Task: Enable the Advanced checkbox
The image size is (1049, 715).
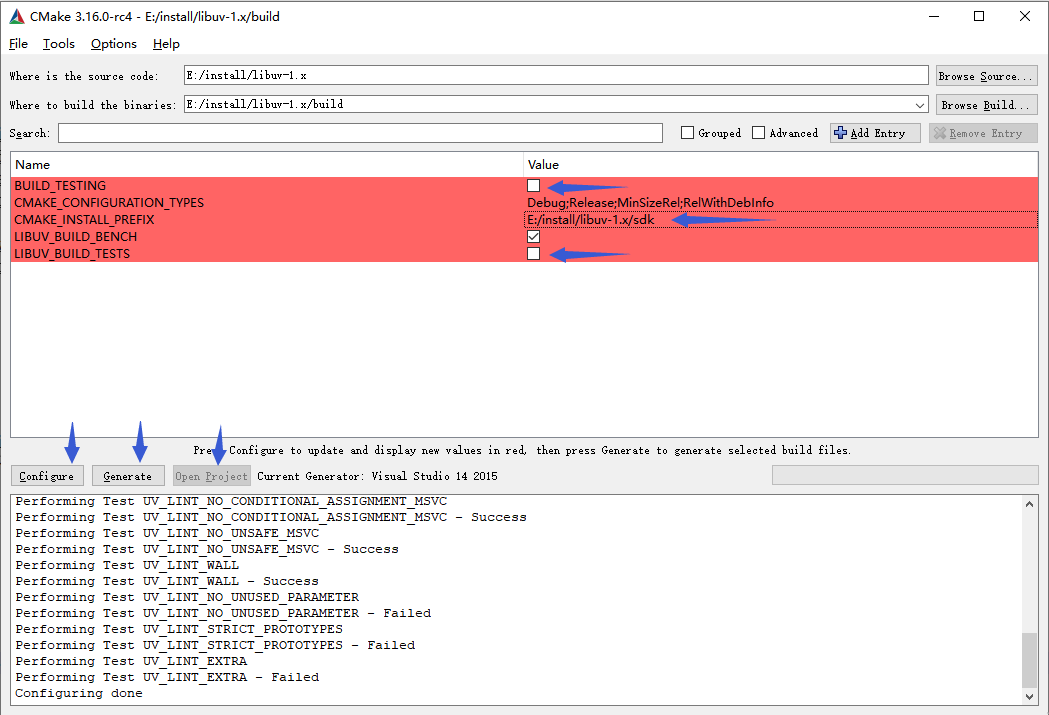Action: pyautogui.click(x=758, y=133)
